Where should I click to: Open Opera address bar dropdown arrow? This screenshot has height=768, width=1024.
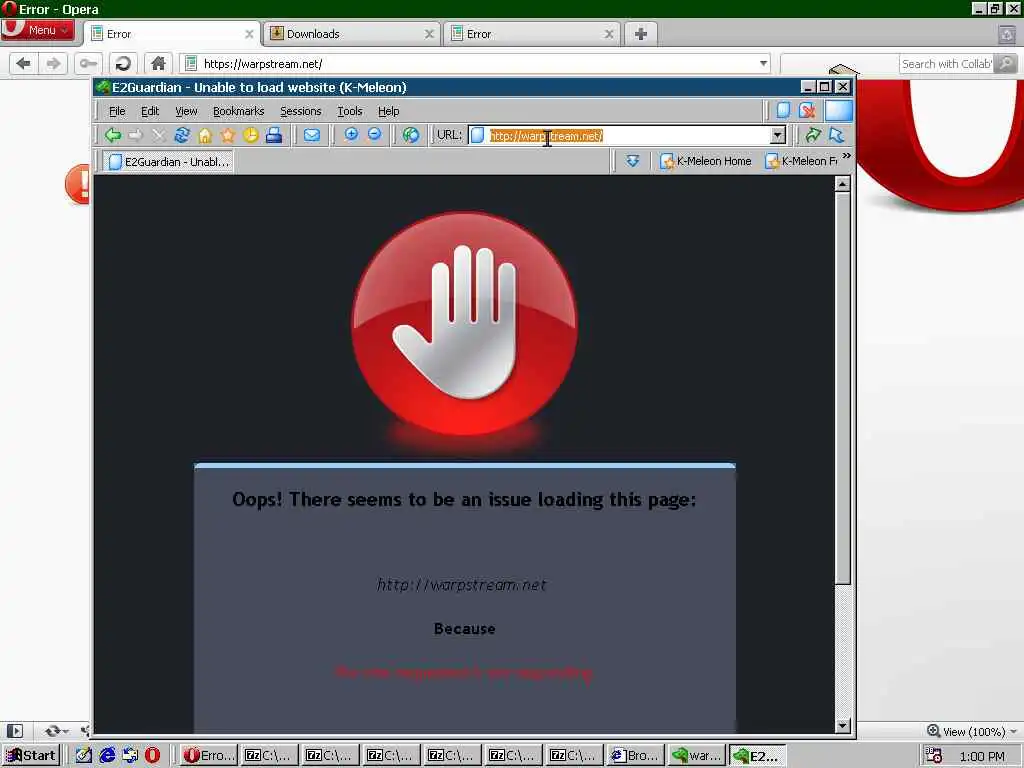(x=763, y=63)
